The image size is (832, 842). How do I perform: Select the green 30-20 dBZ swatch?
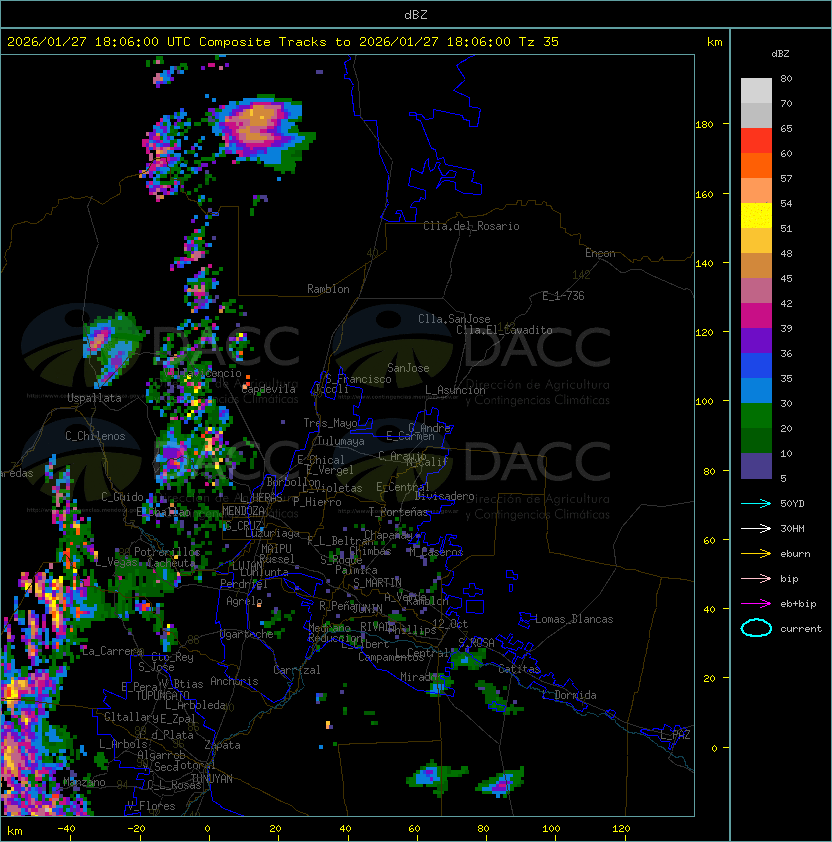(756, 416)
